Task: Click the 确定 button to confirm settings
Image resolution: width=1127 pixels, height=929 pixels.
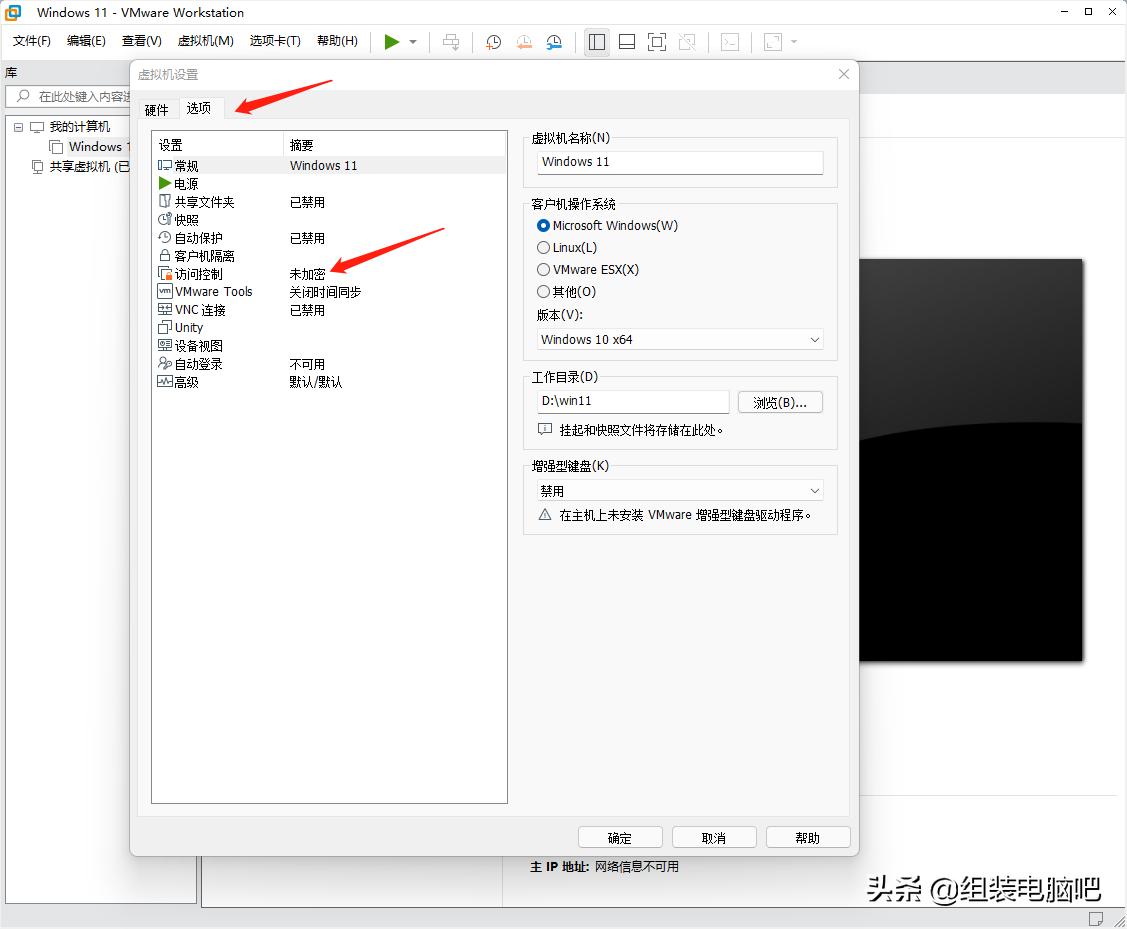Action: (620, 837)
